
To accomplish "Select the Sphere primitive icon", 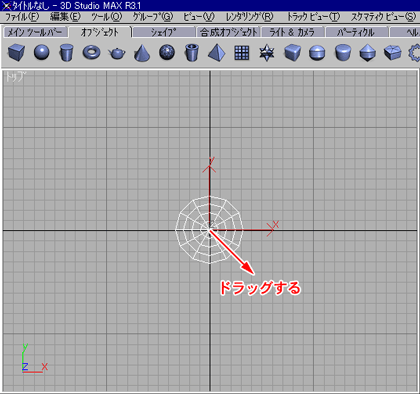I will pos(42,52).
